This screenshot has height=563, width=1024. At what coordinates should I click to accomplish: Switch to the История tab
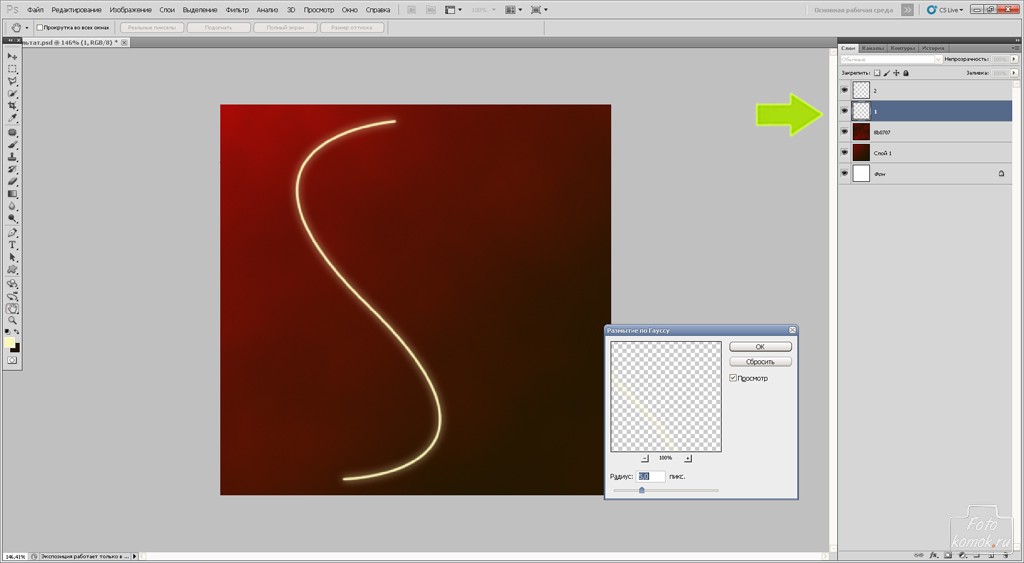point(933,47)
